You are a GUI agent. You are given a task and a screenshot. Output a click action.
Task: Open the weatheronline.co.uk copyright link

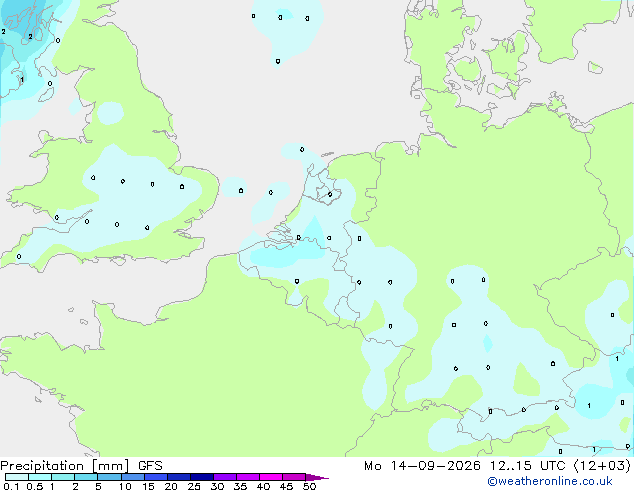click(550, 481)
